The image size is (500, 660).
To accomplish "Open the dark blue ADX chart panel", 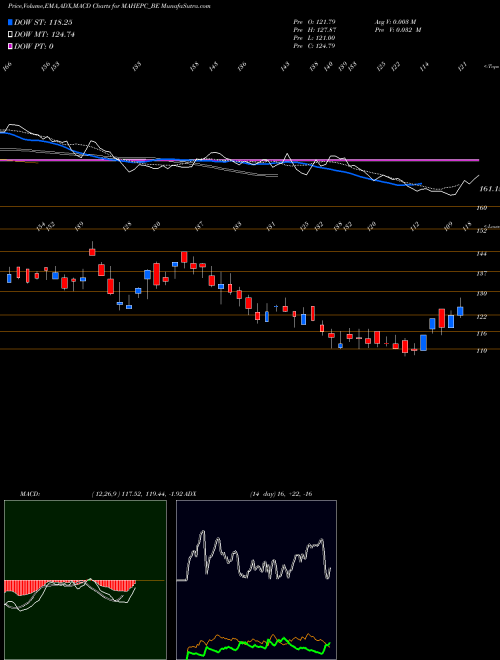I will [x=256, y=580].
